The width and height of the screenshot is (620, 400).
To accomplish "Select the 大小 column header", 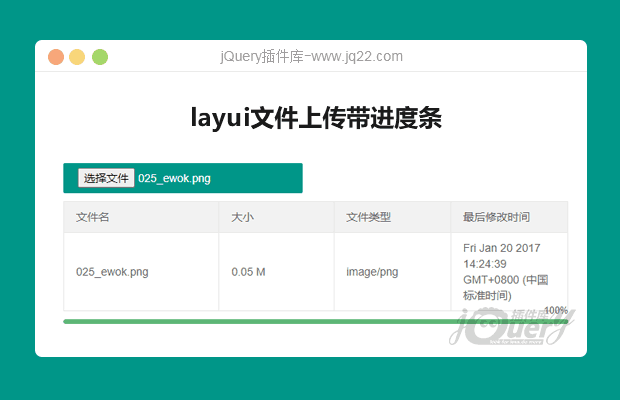I will coord(242,217).
